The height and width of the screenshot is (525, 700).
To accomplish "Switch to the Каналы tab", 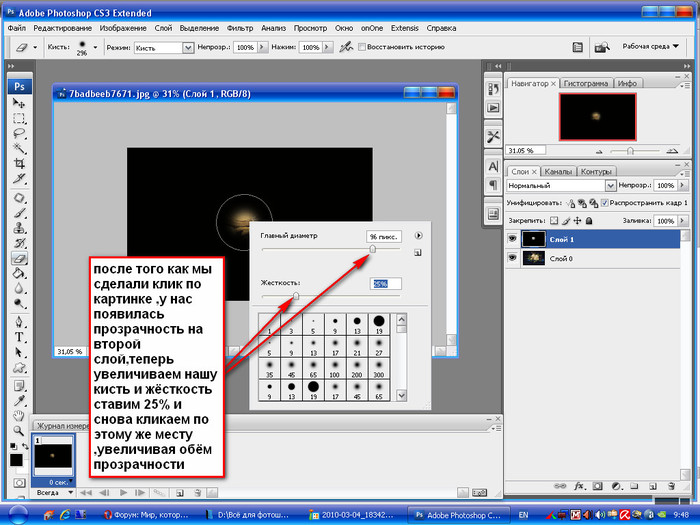I will [x=558, y=171].
